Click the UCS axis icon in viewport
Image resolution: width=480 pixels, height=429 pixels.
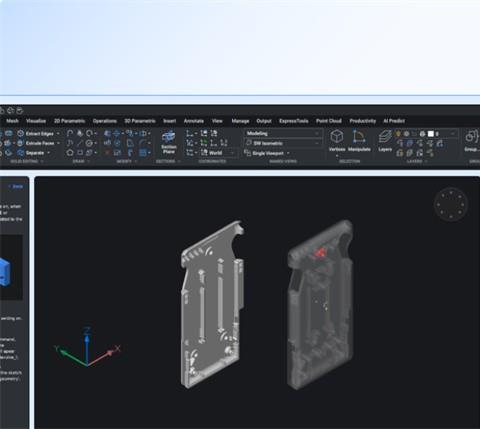[x=87, y=347]
